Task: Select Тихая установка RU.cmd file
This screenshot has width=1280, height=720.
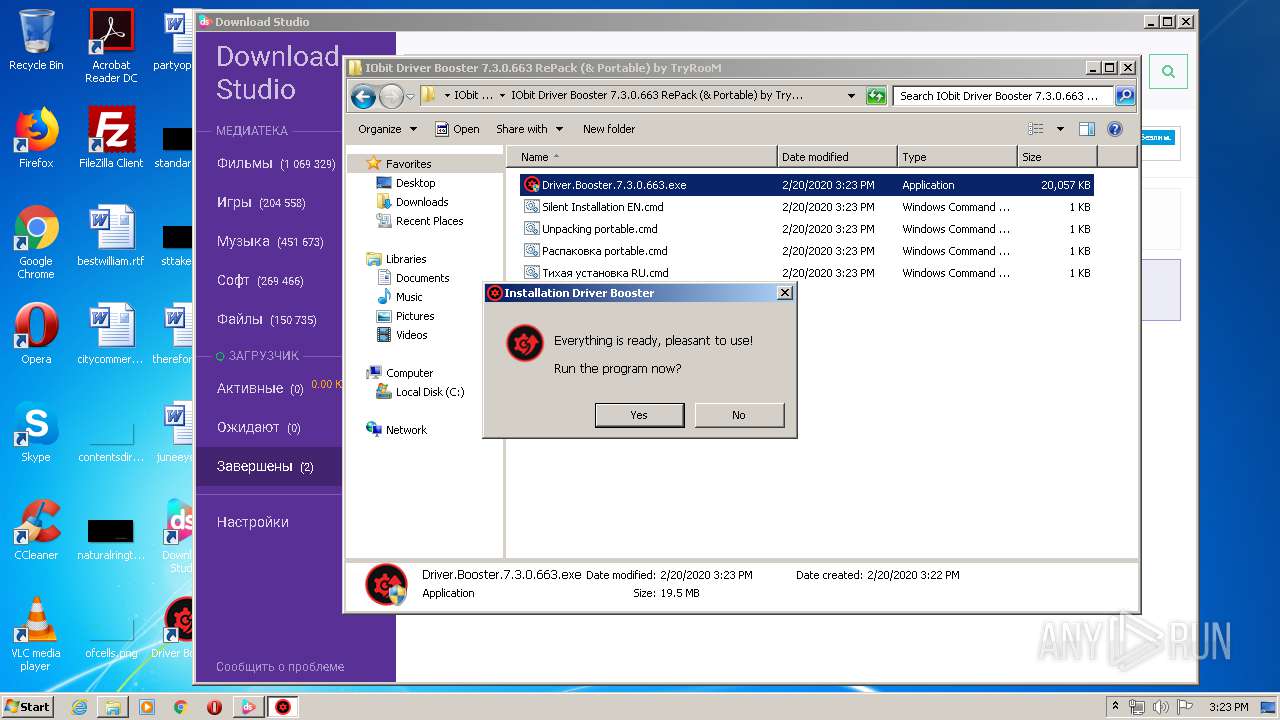Action: point(806,273)
